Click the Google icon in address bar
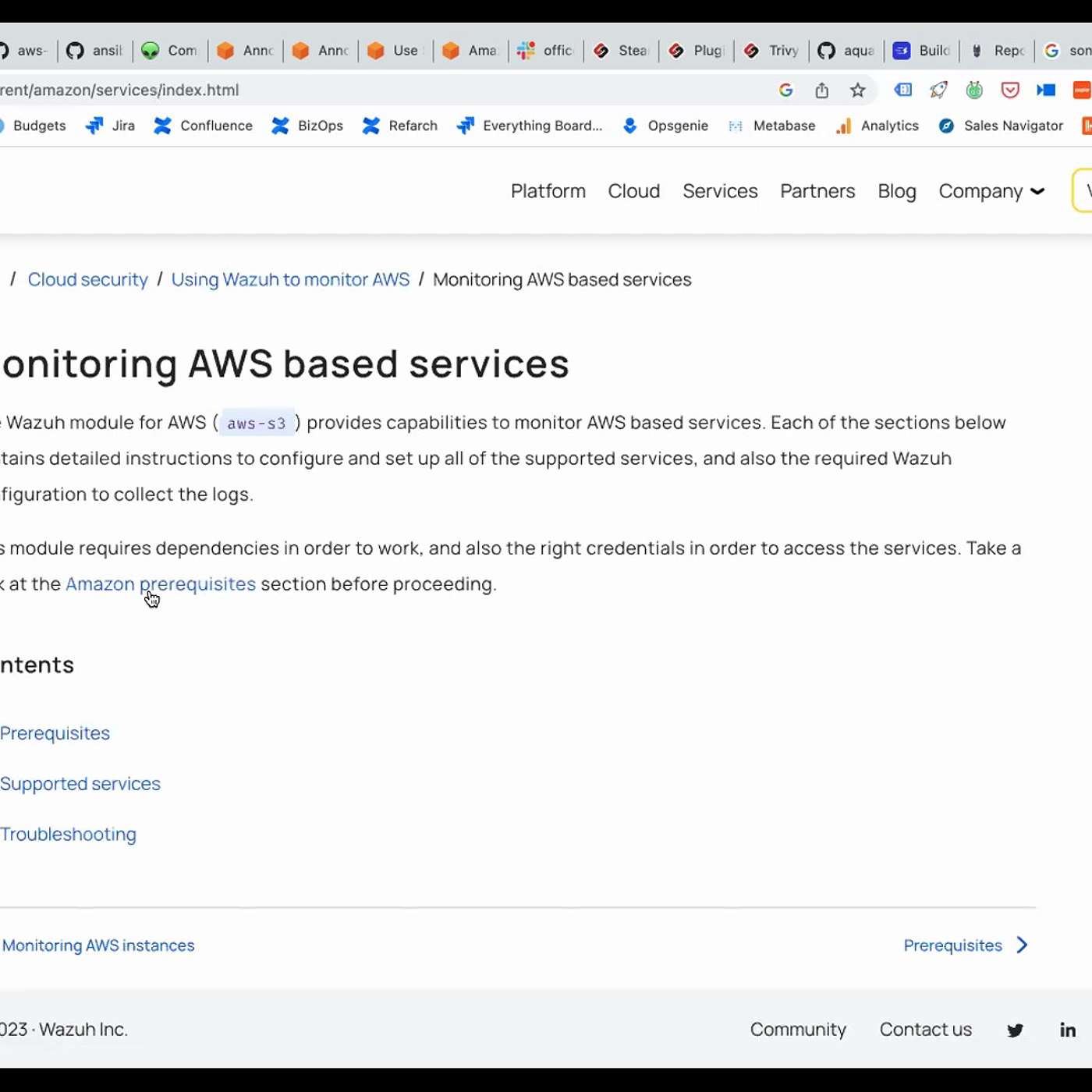The height and width of the screenshot is (1092, 1092). 785,90
